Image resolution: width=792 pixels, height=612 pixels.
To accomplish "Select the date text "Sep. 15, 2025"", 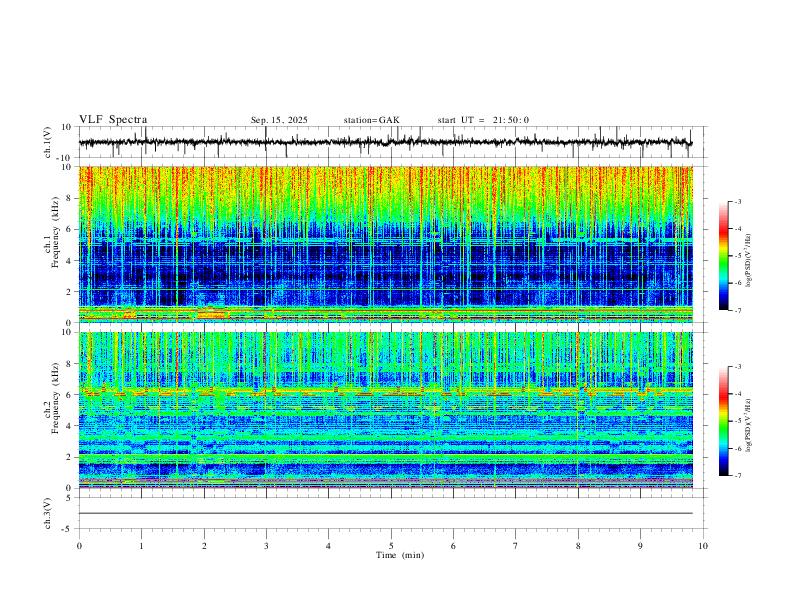I will click(279, 120).
